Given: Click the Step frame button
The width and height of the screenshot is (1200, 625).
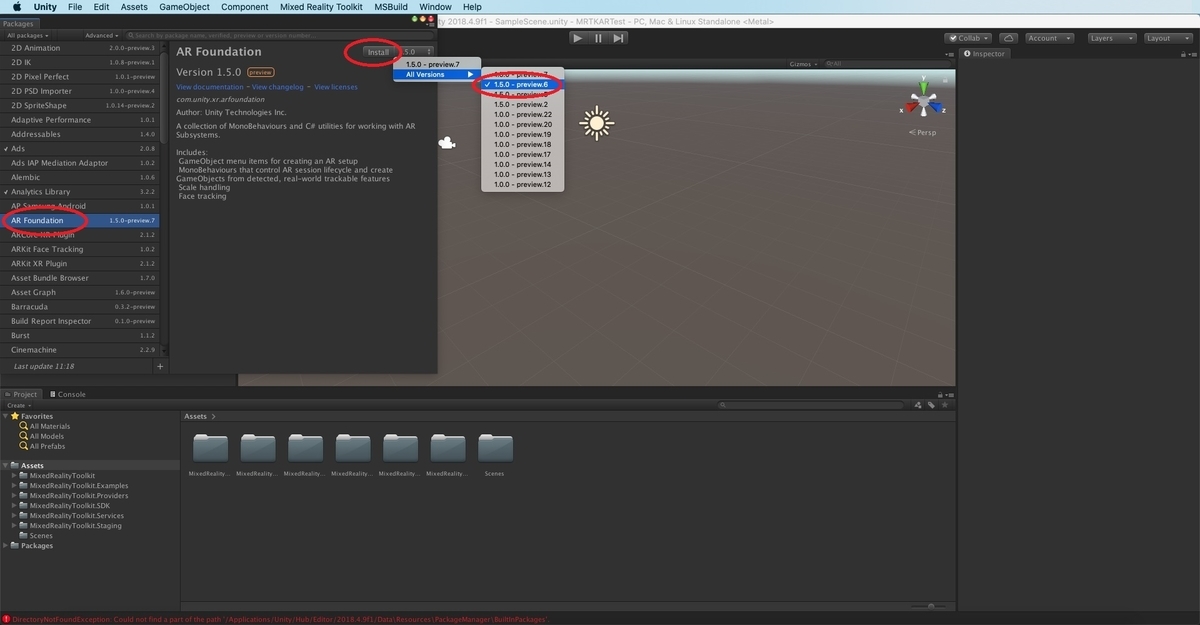Looking at the screenshot, I should (618, 38).
